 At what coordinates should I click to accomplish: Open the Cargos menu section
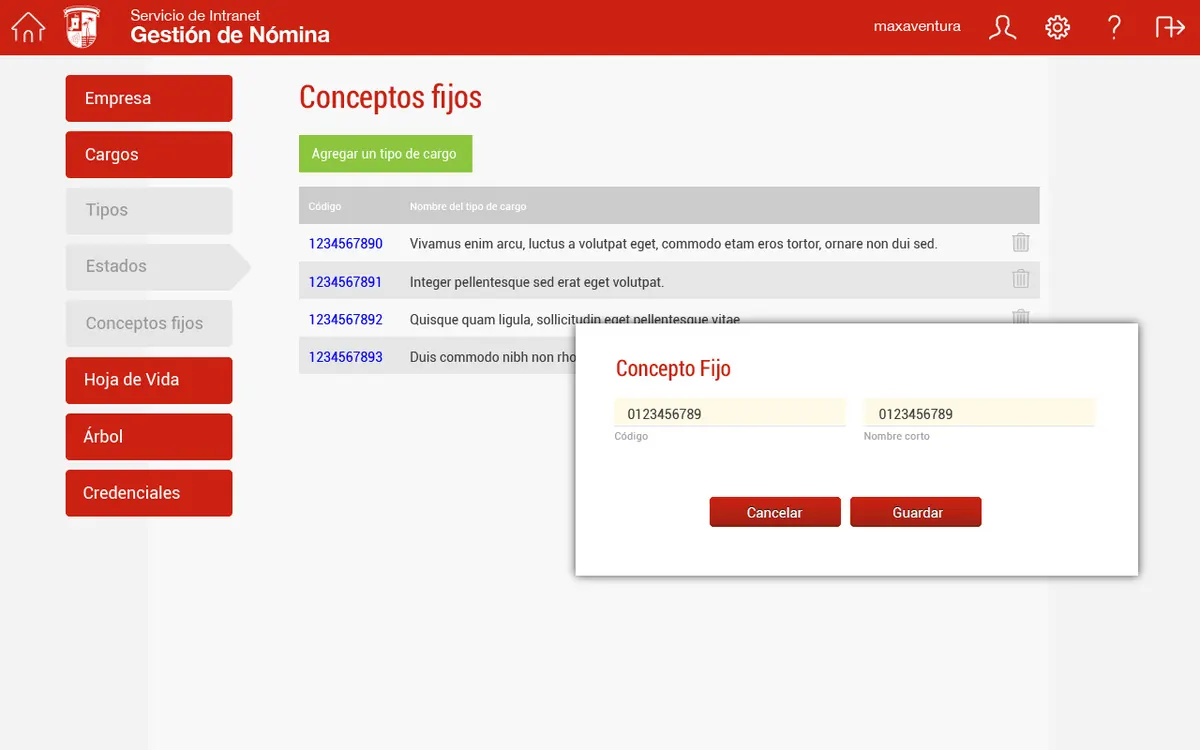149,154
